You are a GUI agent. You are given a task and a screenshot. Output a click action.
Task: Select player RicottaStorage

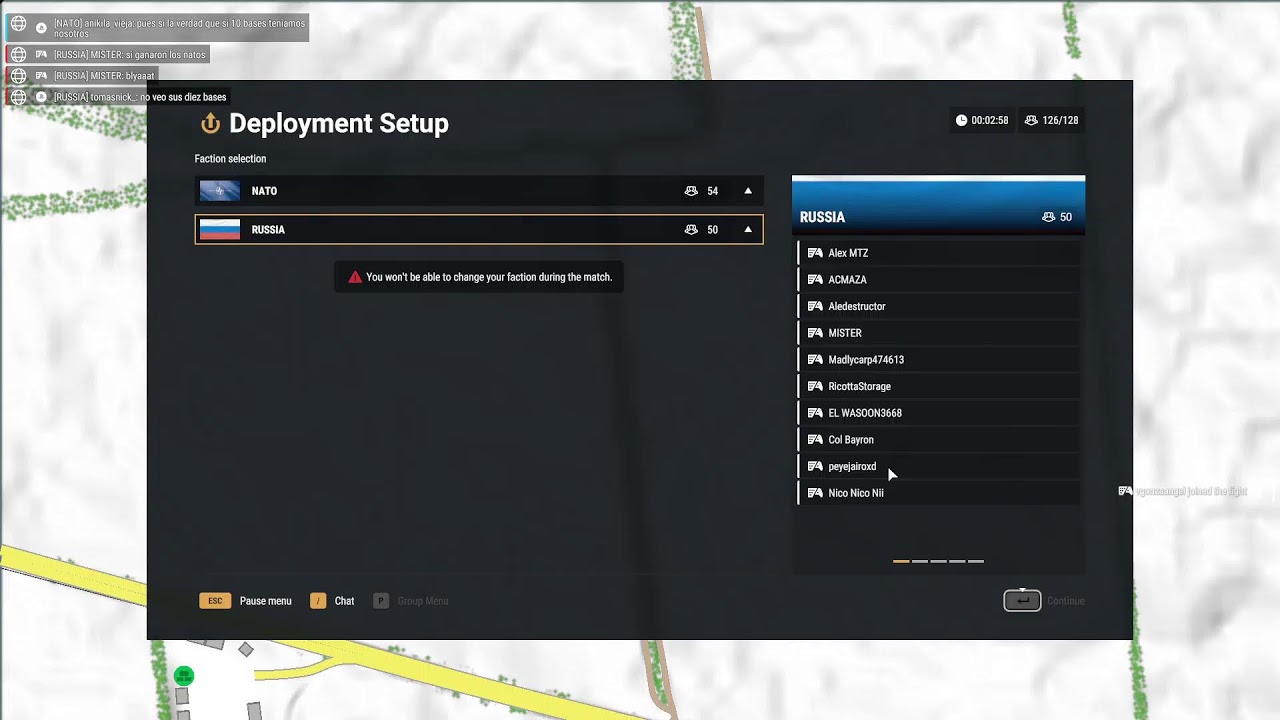(x=938, y=387)
